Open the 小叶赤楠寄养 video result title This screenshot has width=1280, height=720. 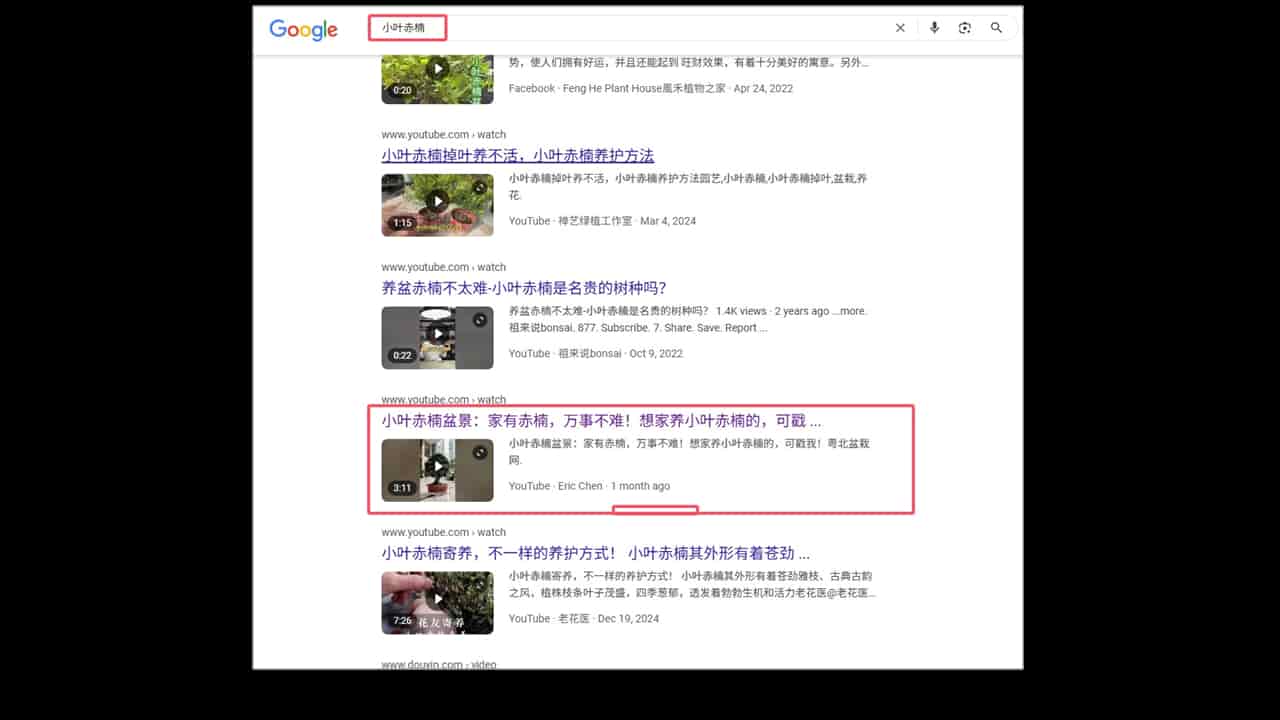[595, 553]
